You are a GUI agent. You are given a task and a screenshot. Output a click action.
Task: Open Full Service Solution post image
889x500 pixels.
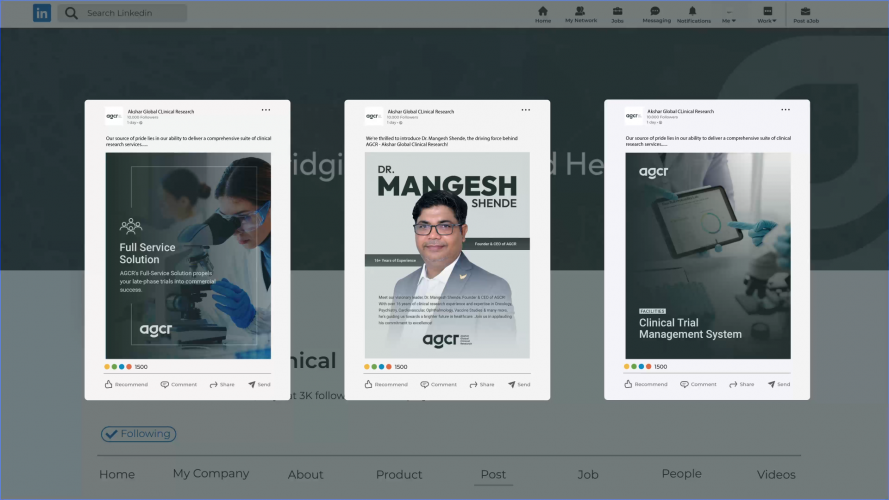pos(188,255)
